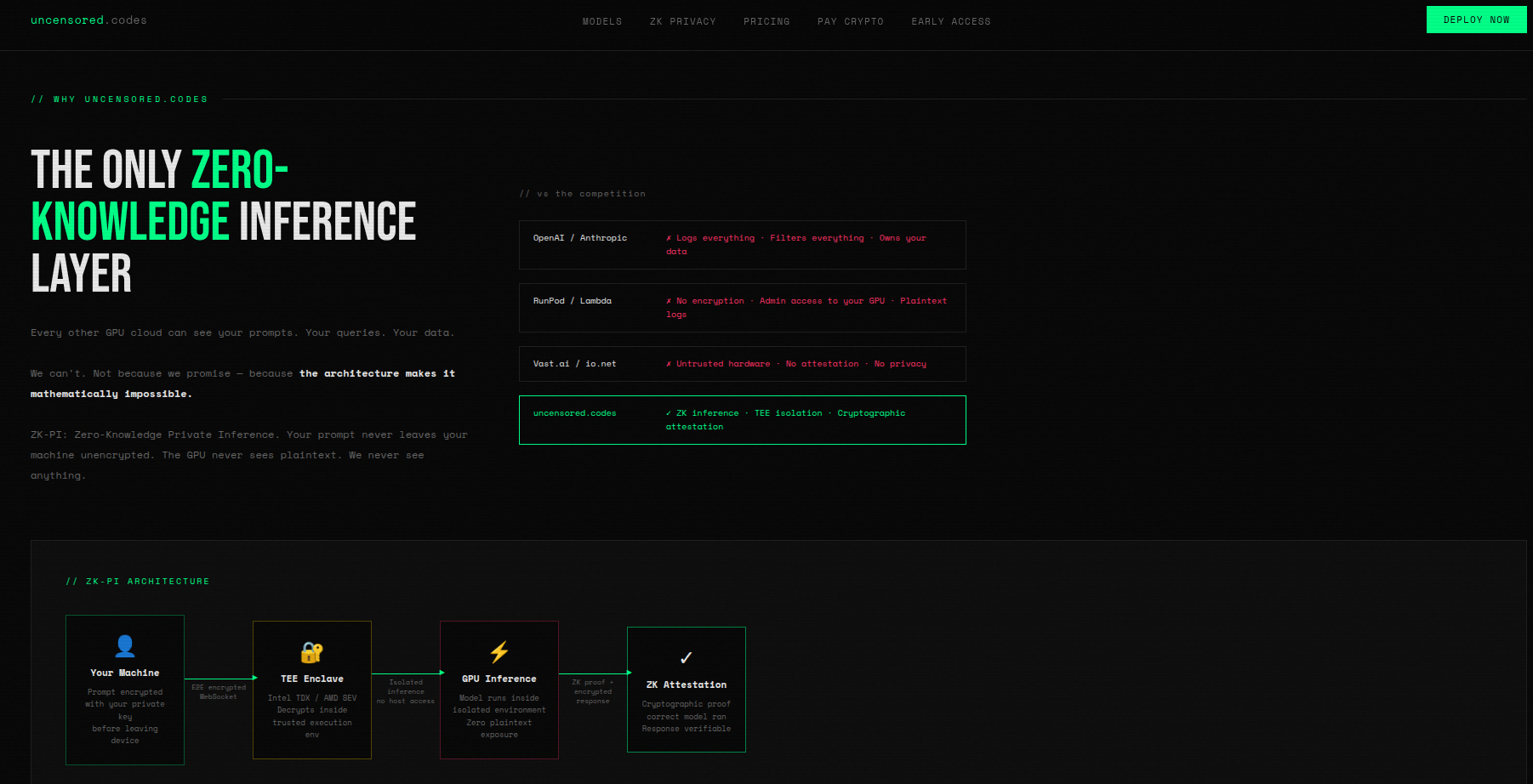Select the padlock icon on the TEE Enclave card
This screenshot has height=784, width=1533.
[311, 652]
